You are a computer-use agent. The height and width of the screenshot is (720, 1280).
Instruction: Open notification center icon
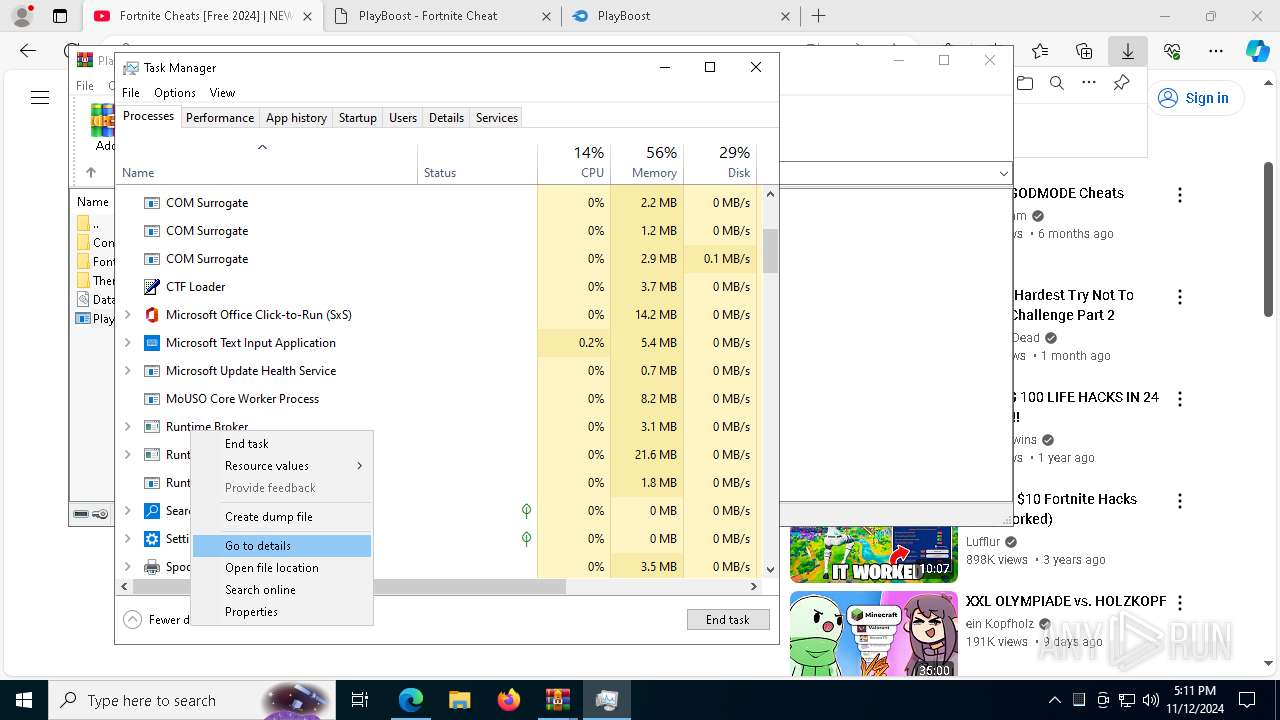(x=1247, y=700)
